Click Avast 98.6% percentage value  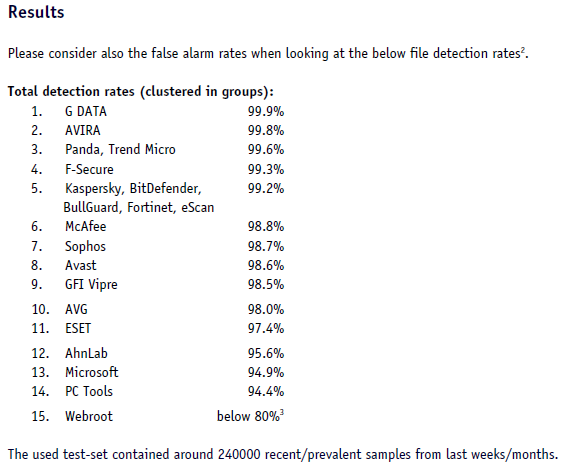(266, 265)
